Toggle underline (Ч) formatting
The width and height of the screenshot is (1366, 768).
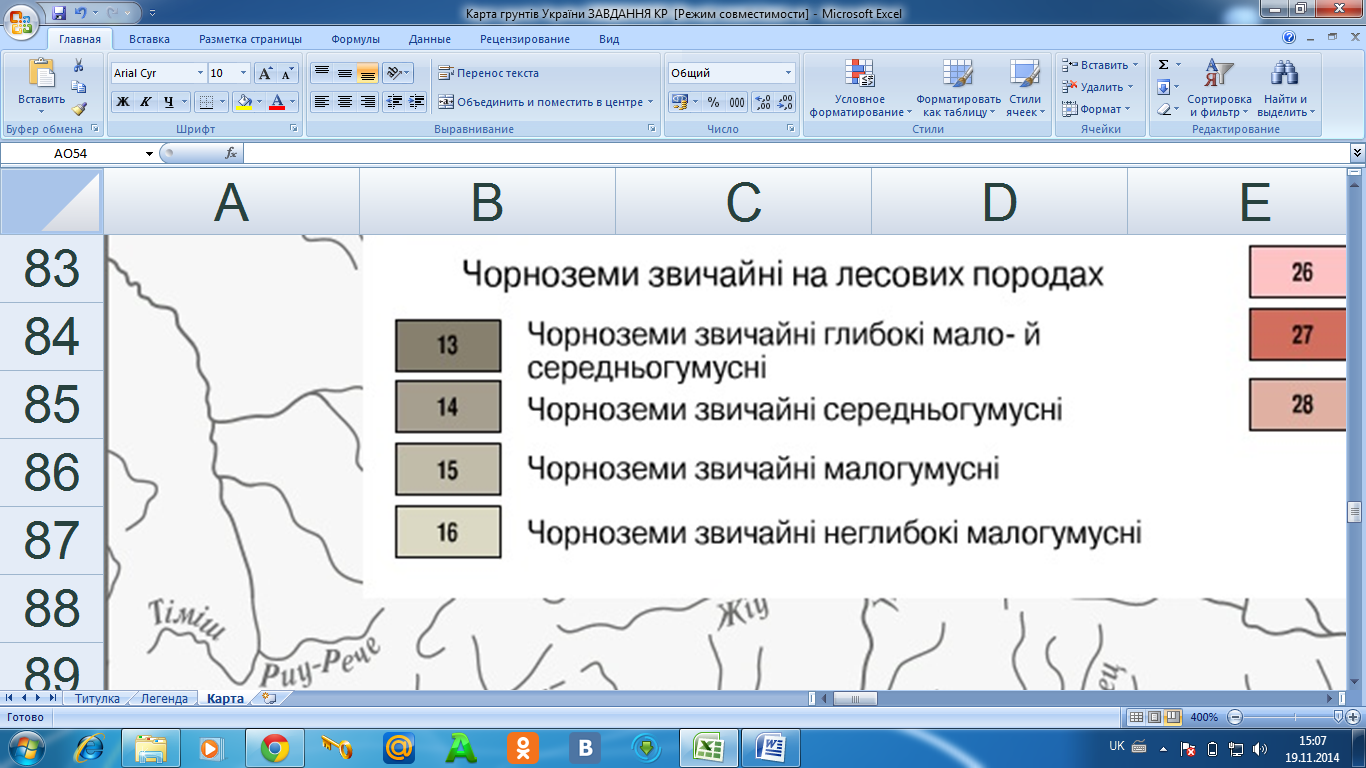[169, 102]
